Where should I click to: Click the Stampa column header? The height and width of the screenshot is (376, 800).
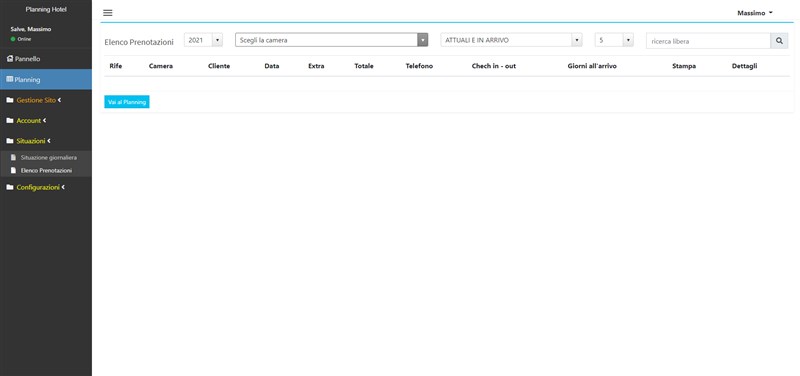(684, 66)
